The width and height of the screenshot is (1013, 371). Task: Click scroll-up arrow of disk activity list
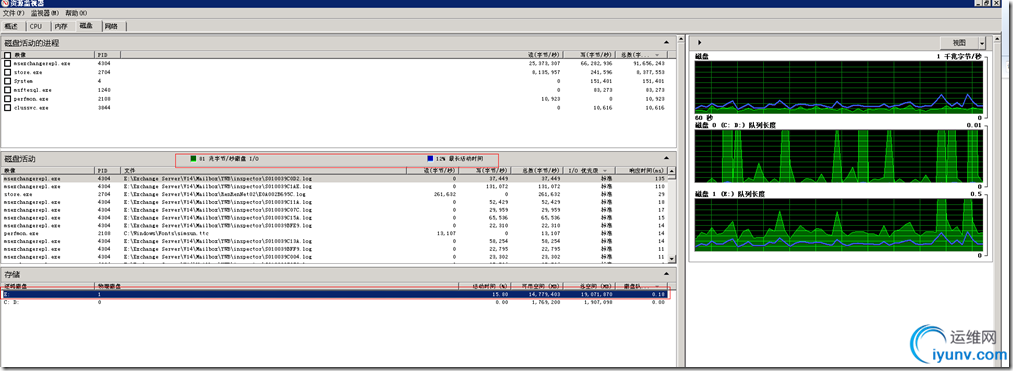[x=673, y=171]
